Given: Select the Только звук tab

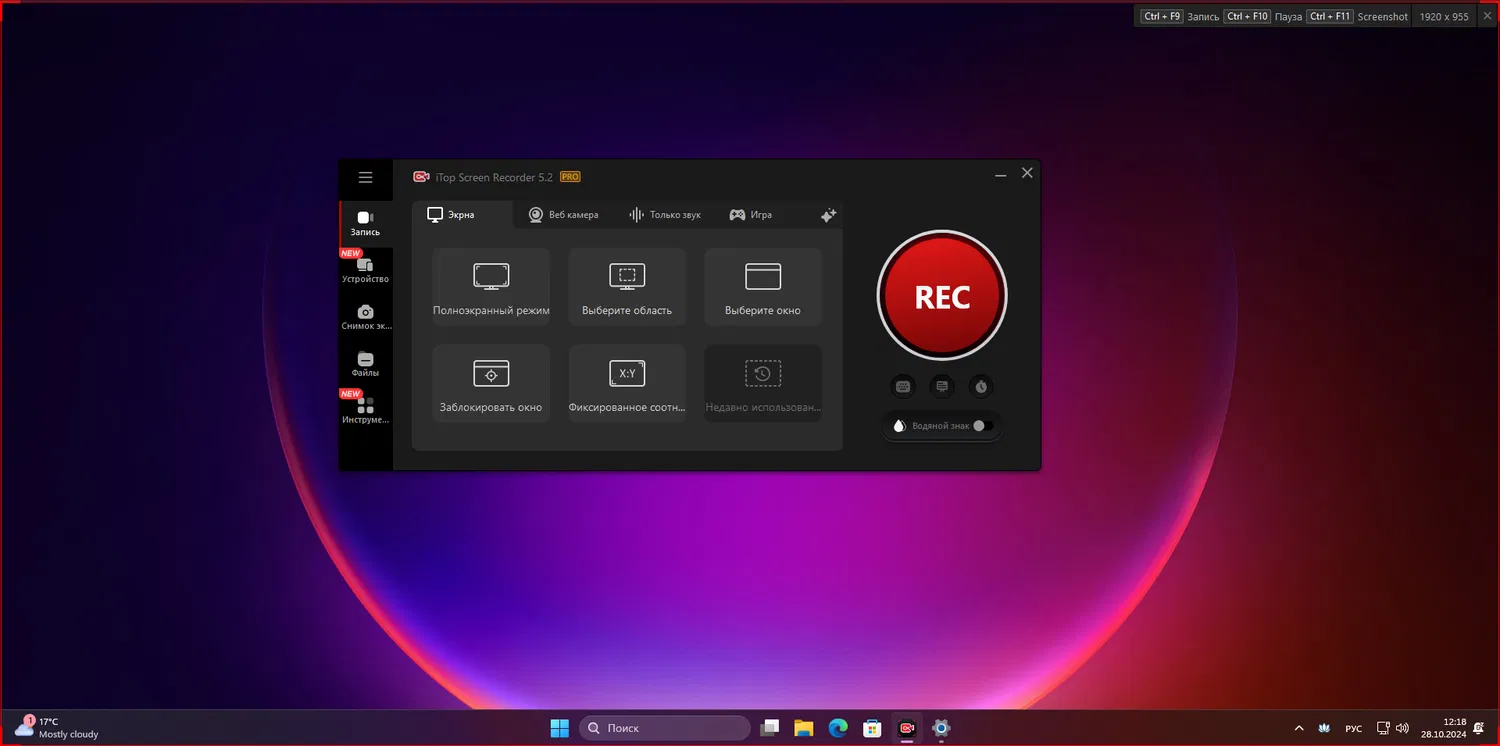Looking at the screenshot, I should pos(665,214).
